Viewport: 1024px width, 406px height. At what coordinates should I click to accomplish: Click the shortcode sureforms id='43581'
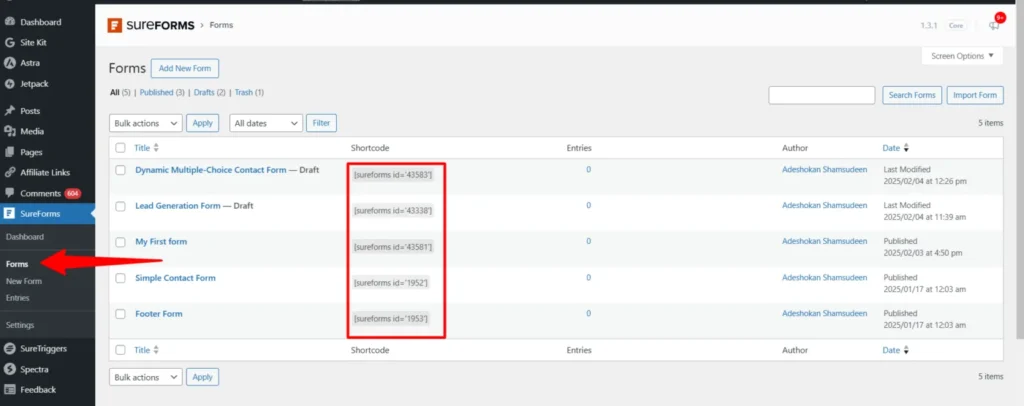click(x=392, y=247)
